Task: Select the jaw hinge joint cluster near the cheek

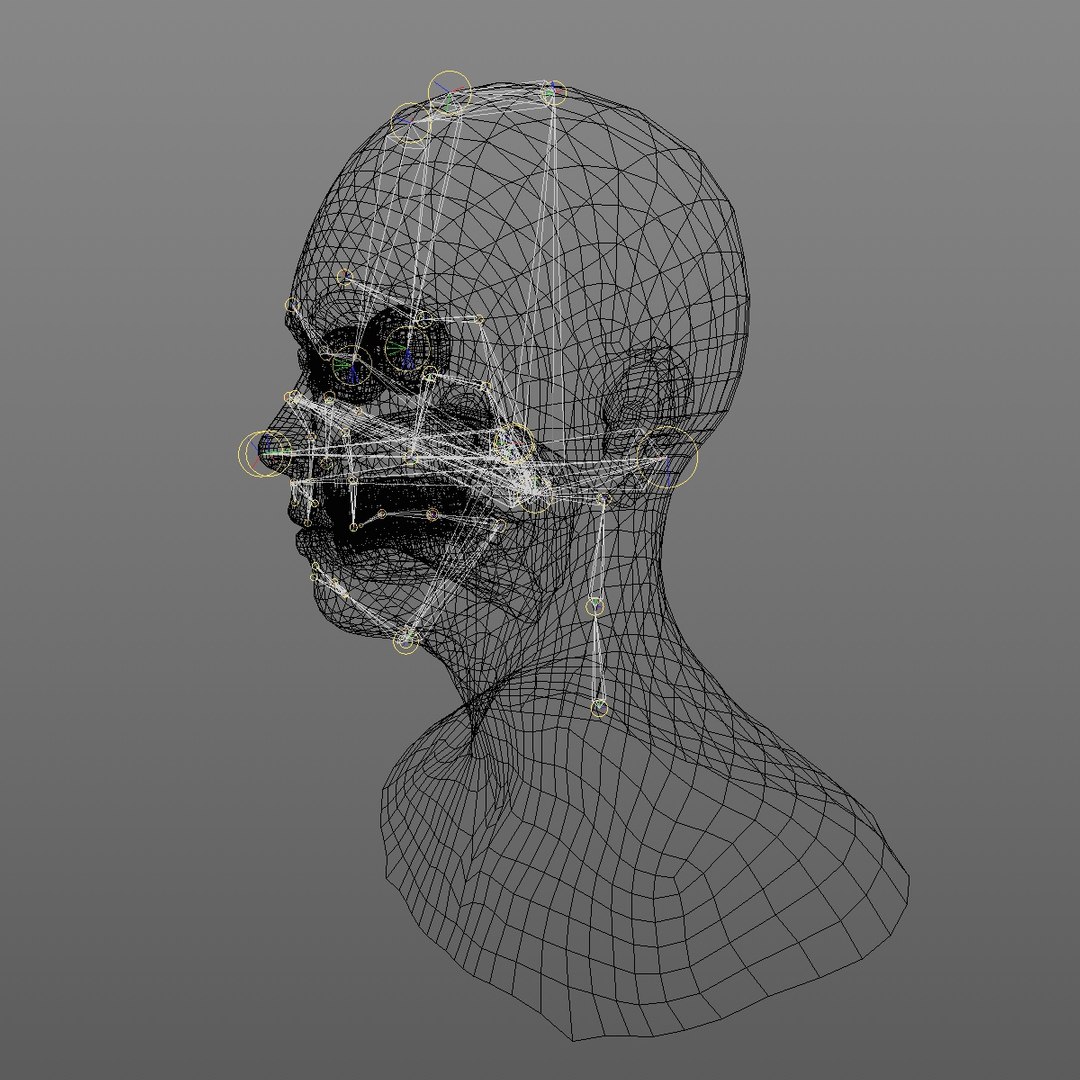Action: 515,444
